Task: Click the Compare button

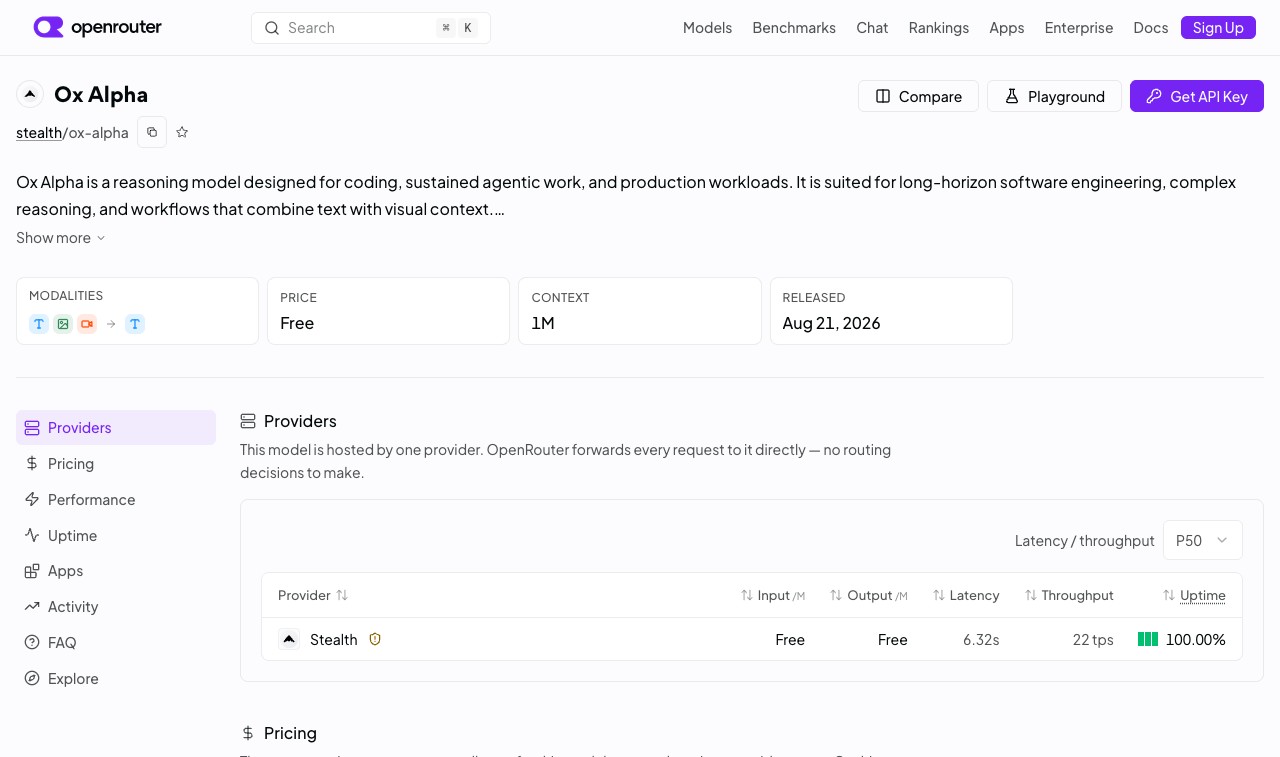Action: coord(918,96)
